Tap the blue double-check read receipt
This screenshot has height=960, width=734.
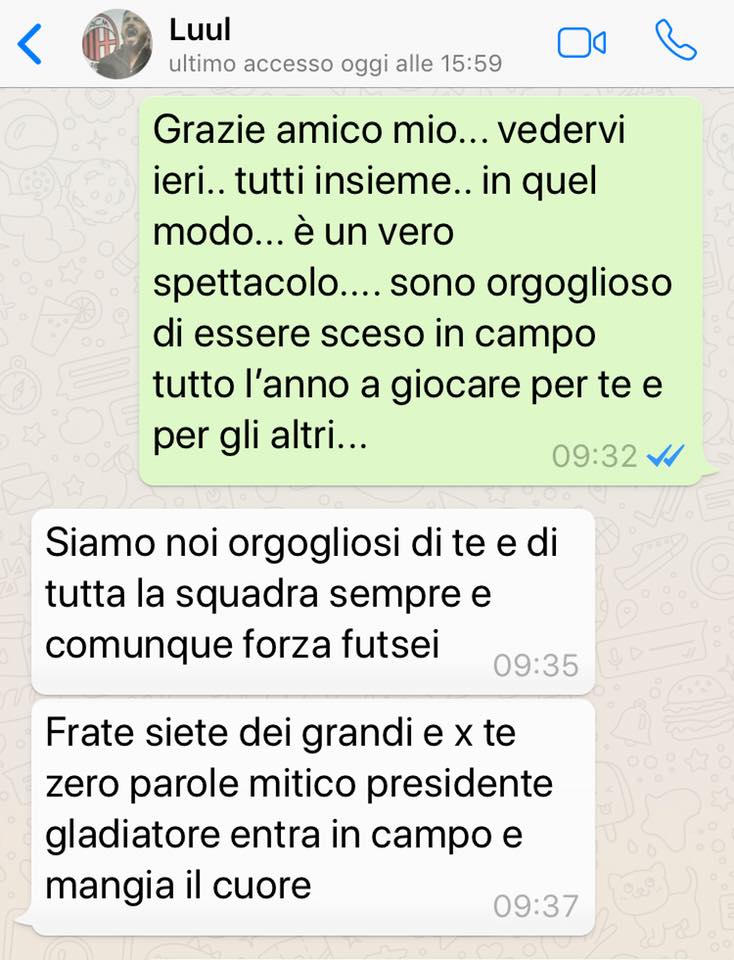pyautogui.click(x=665, y=456)
